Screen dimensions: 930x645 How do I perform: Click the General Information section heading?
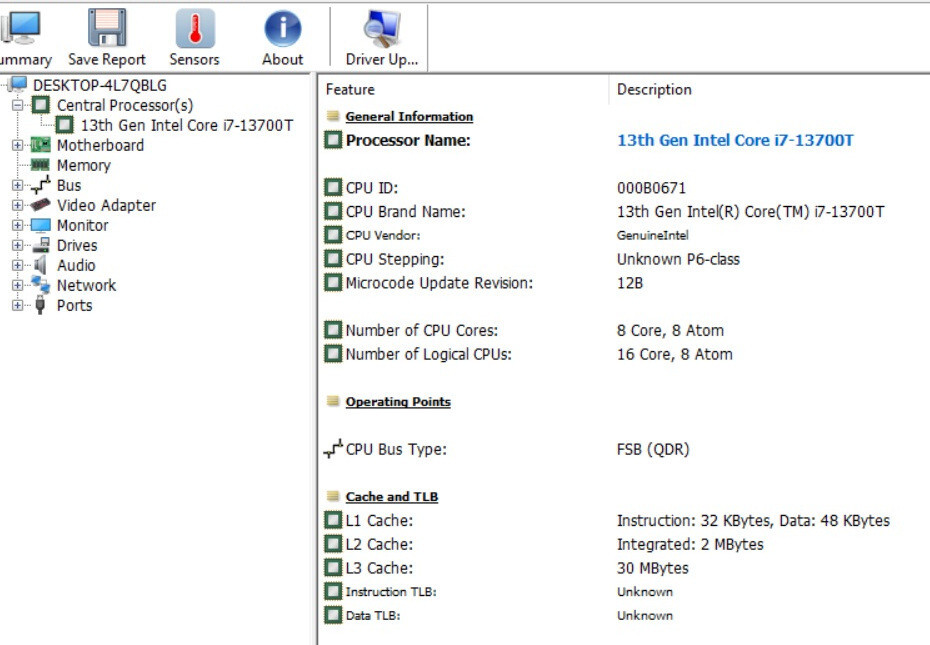[x=409, y=116]
